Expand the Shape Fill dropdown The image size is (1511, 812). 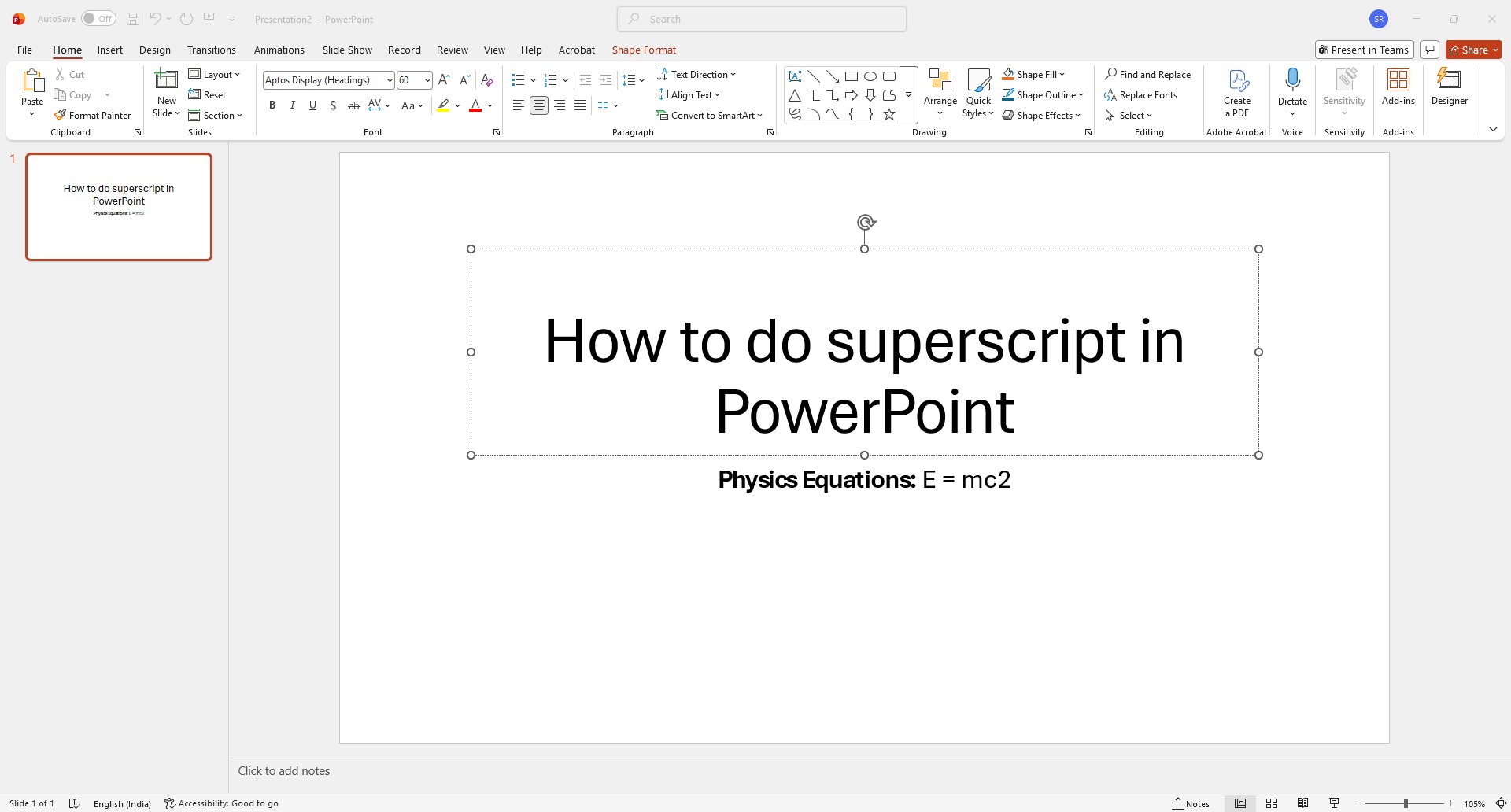(x=1062, y=74)
